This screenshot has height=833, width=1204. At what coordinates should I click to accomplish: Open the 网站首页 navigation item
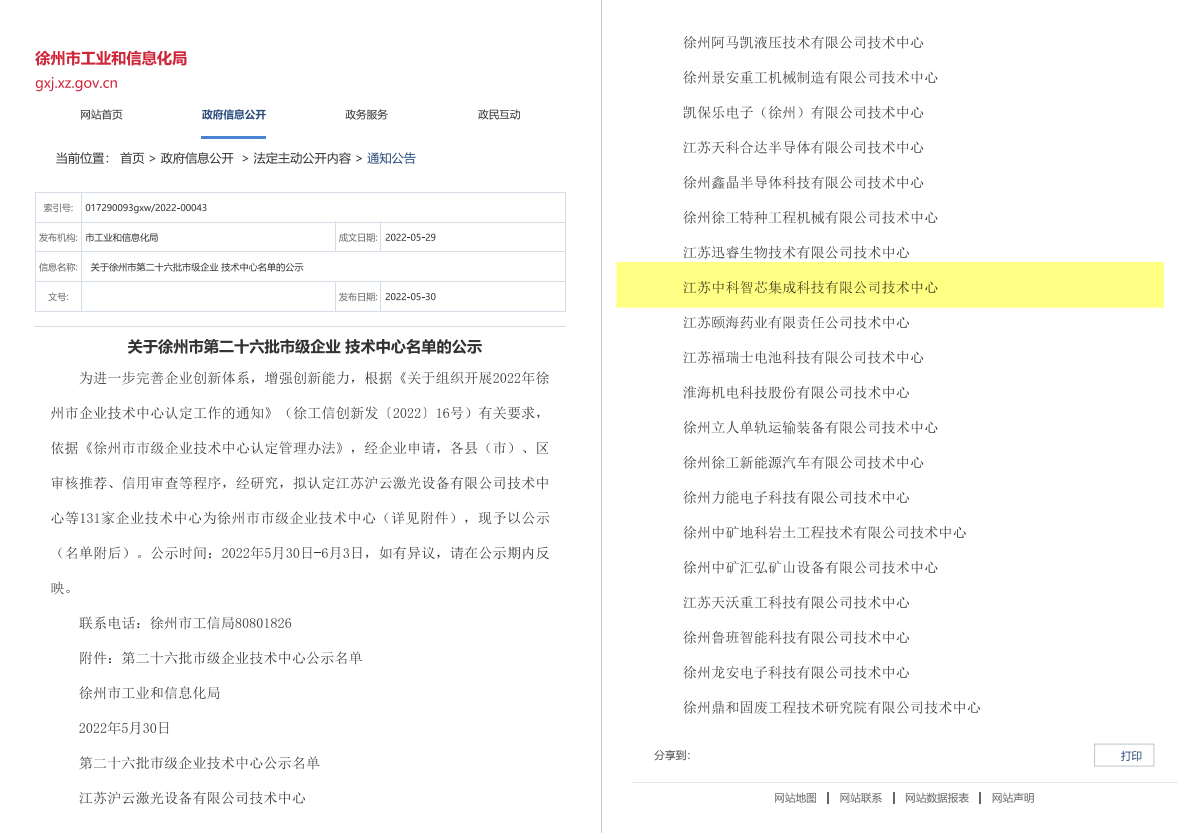[x=101, y=115]
